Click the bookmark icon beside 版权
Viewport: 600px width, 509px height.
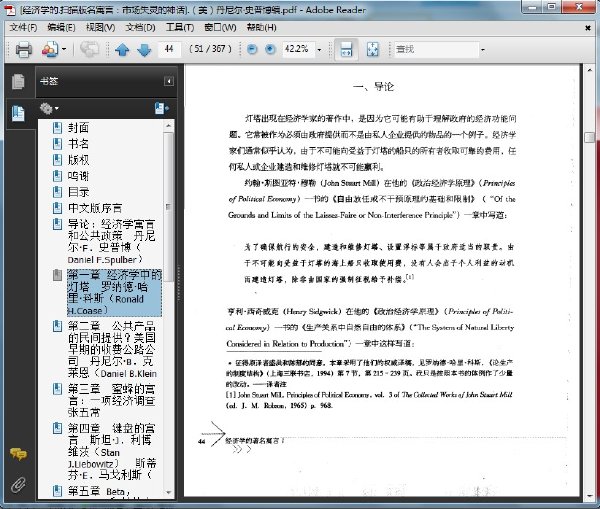[x=57, y=160]
